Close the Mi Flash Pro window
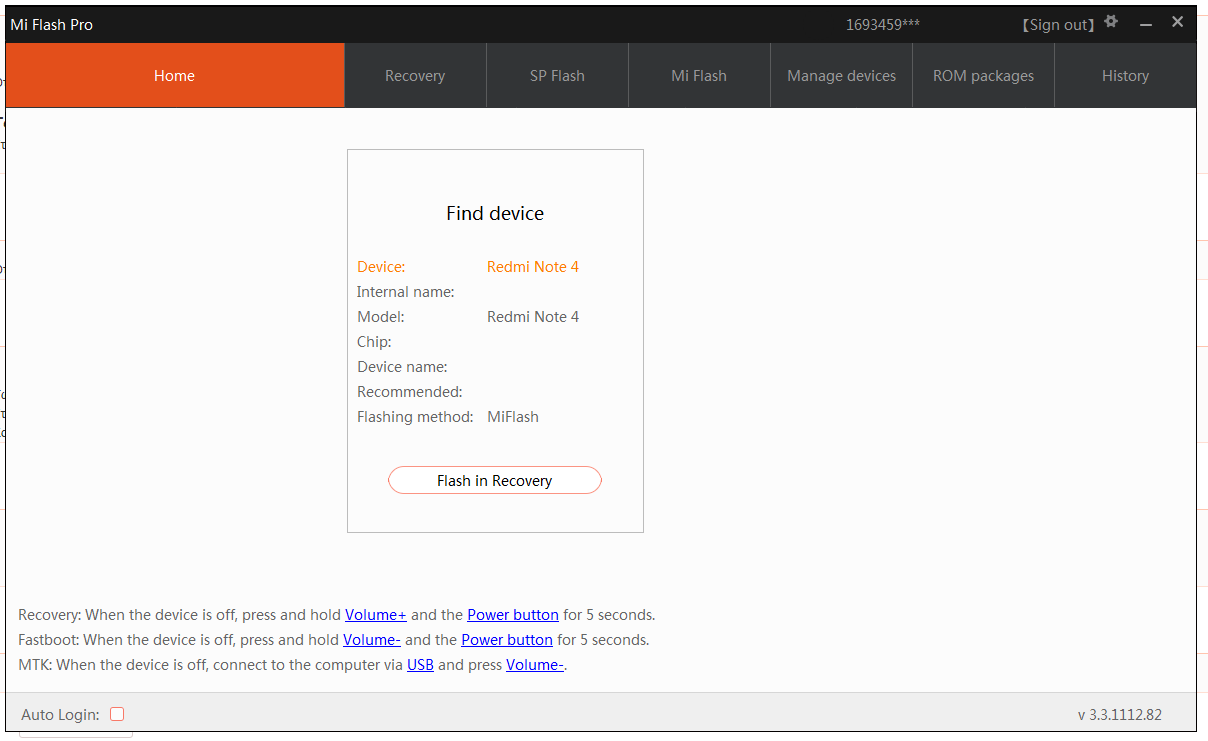The width and height of the screenshot is (1208, 741). (x=1178, y=22)
